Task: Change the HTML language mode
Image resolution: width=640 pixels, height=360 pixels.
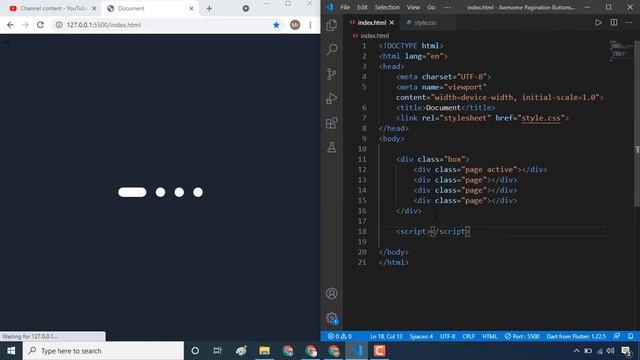Action: 489,336
